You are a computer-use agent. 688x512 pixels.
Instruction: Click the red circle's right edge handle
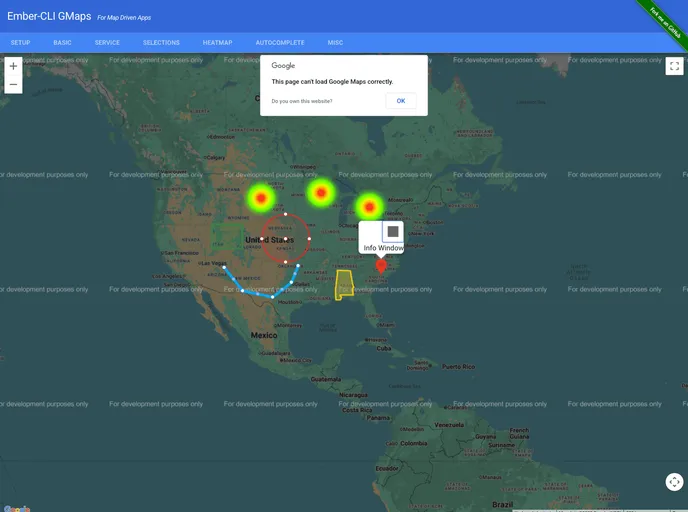(309, 239)
